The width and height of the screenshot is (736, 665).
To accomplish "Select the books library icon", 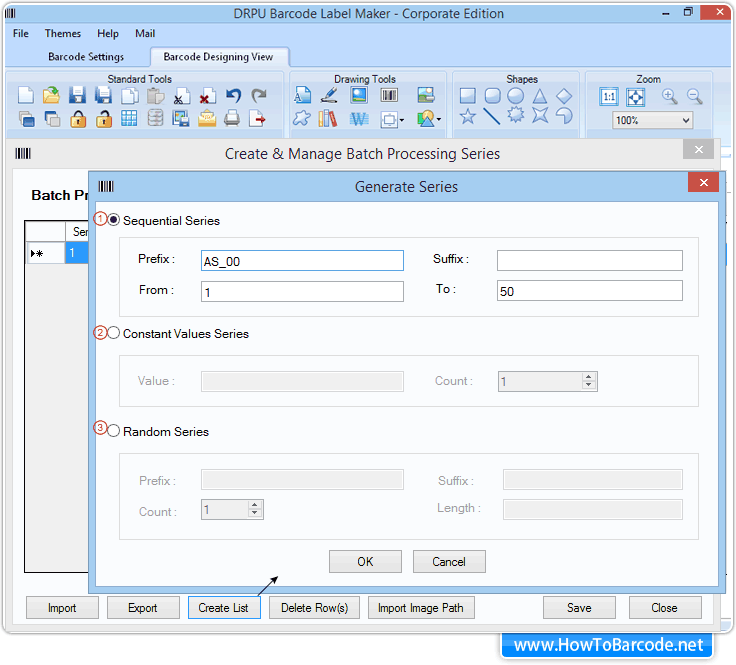I will [x=328, y=119].
